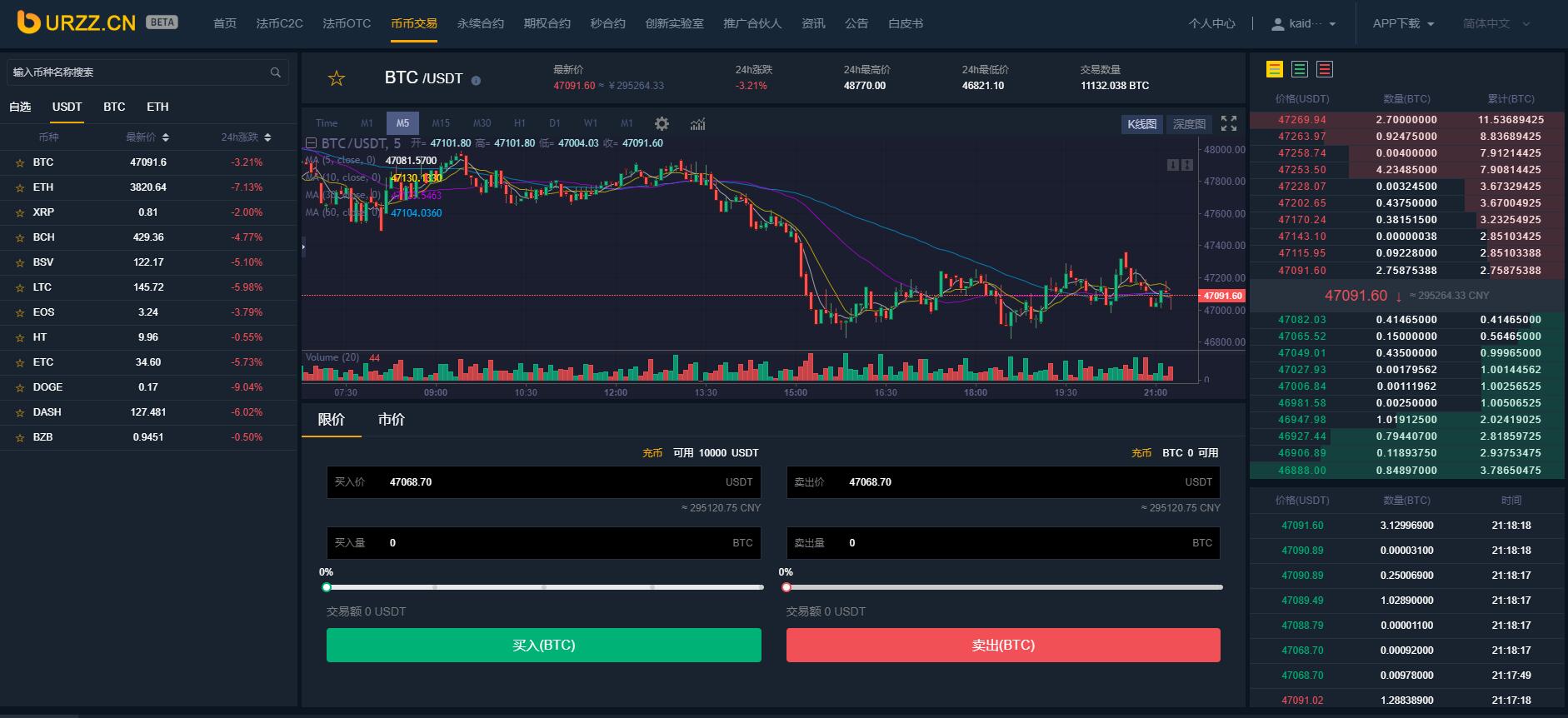Open chart indicators icon
The height and width of the screenshot is (718, 1568).
pyautogui.click(x=698, y=124)
